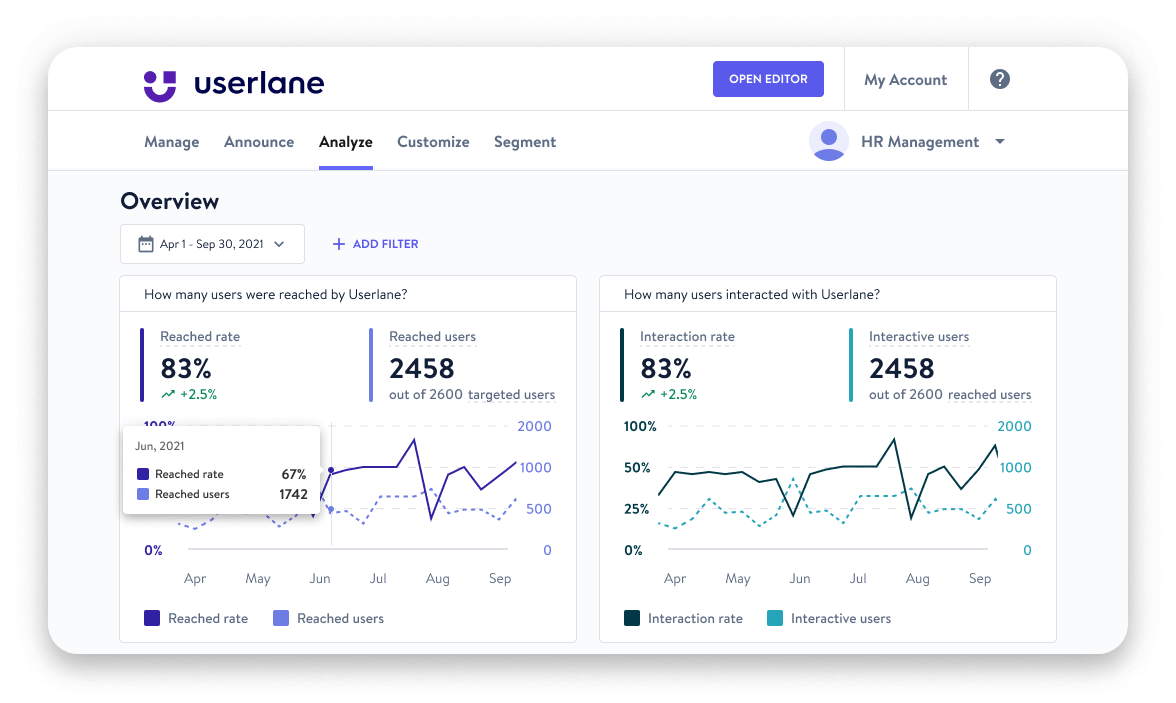Click the calendar icon in the date filter
This screenshot has width=1176, height=703.
tap(146, 244)
